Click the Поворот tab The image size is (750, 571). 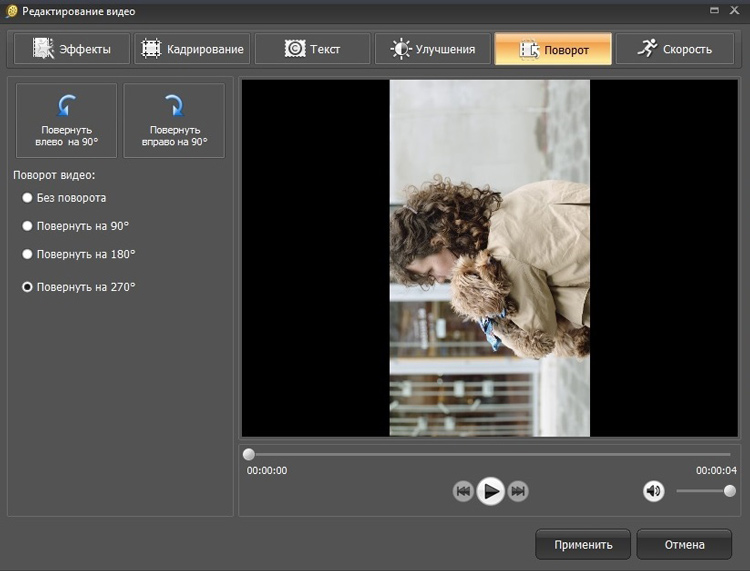point(553,49)
